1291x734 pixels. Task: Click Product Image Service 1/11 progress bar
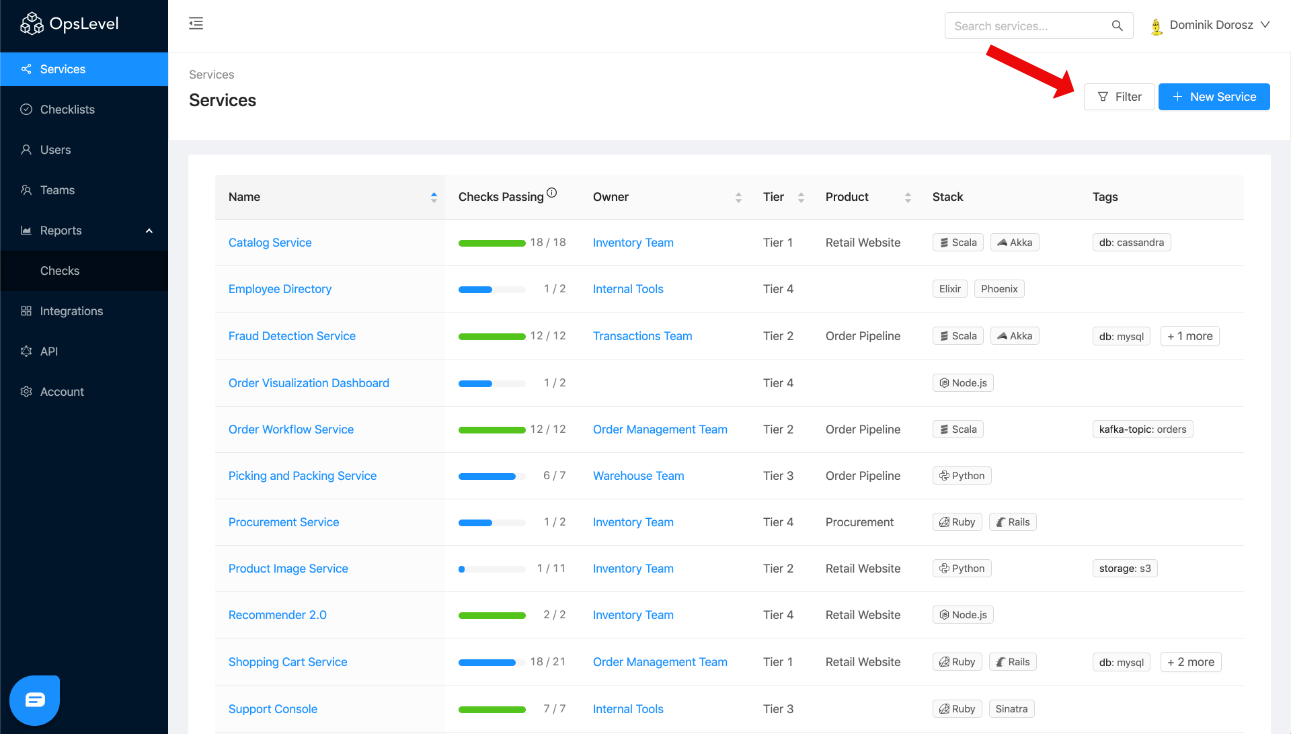[x=492, y=568]
